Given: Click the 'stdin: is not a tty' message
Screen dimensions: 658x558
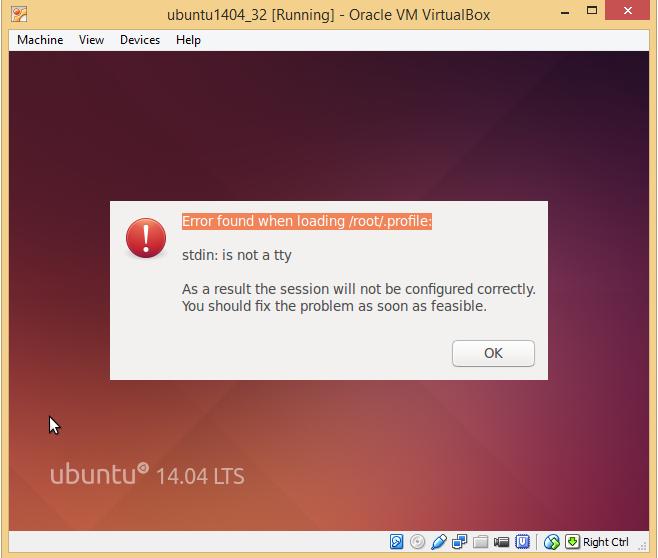Looking at the screenshot, I should [x=237, y=255].
